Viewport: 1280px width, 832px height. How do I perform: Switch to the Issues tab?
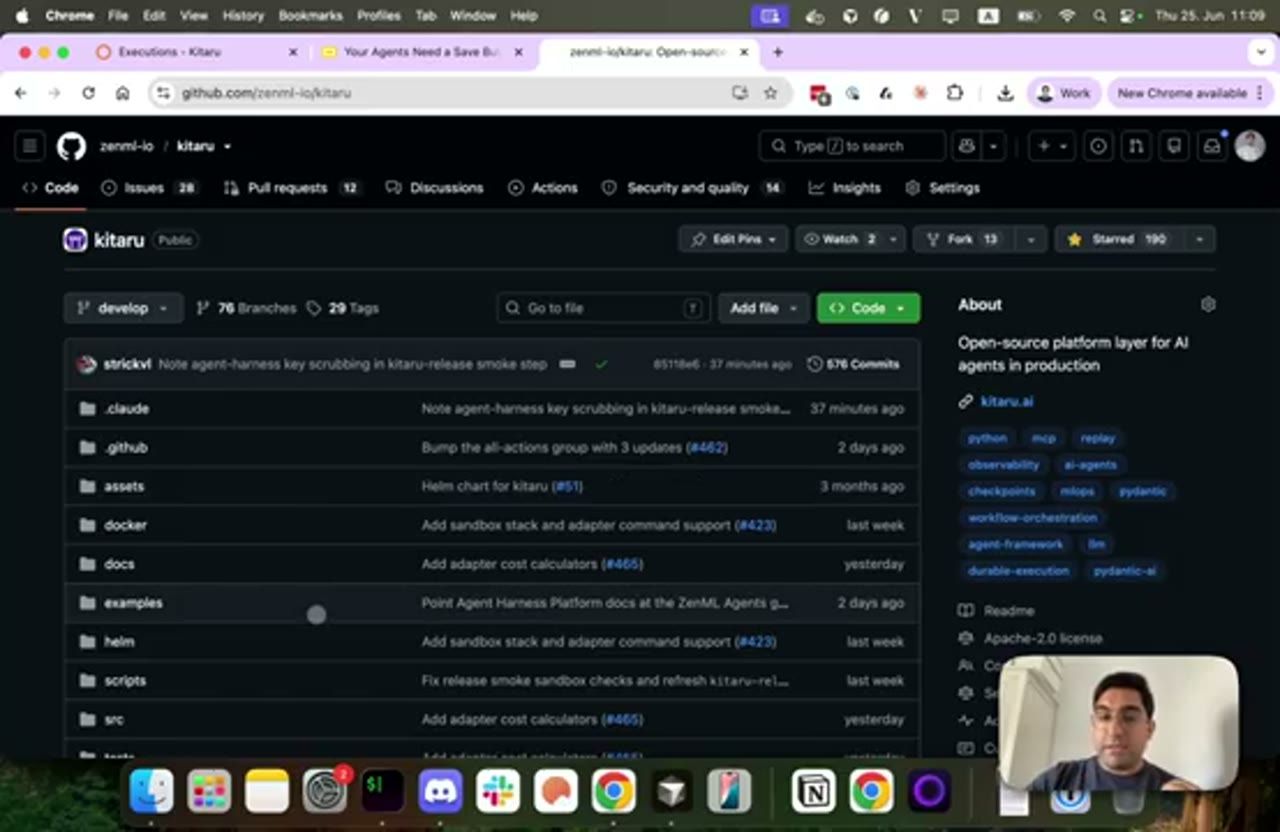point(149,188)
